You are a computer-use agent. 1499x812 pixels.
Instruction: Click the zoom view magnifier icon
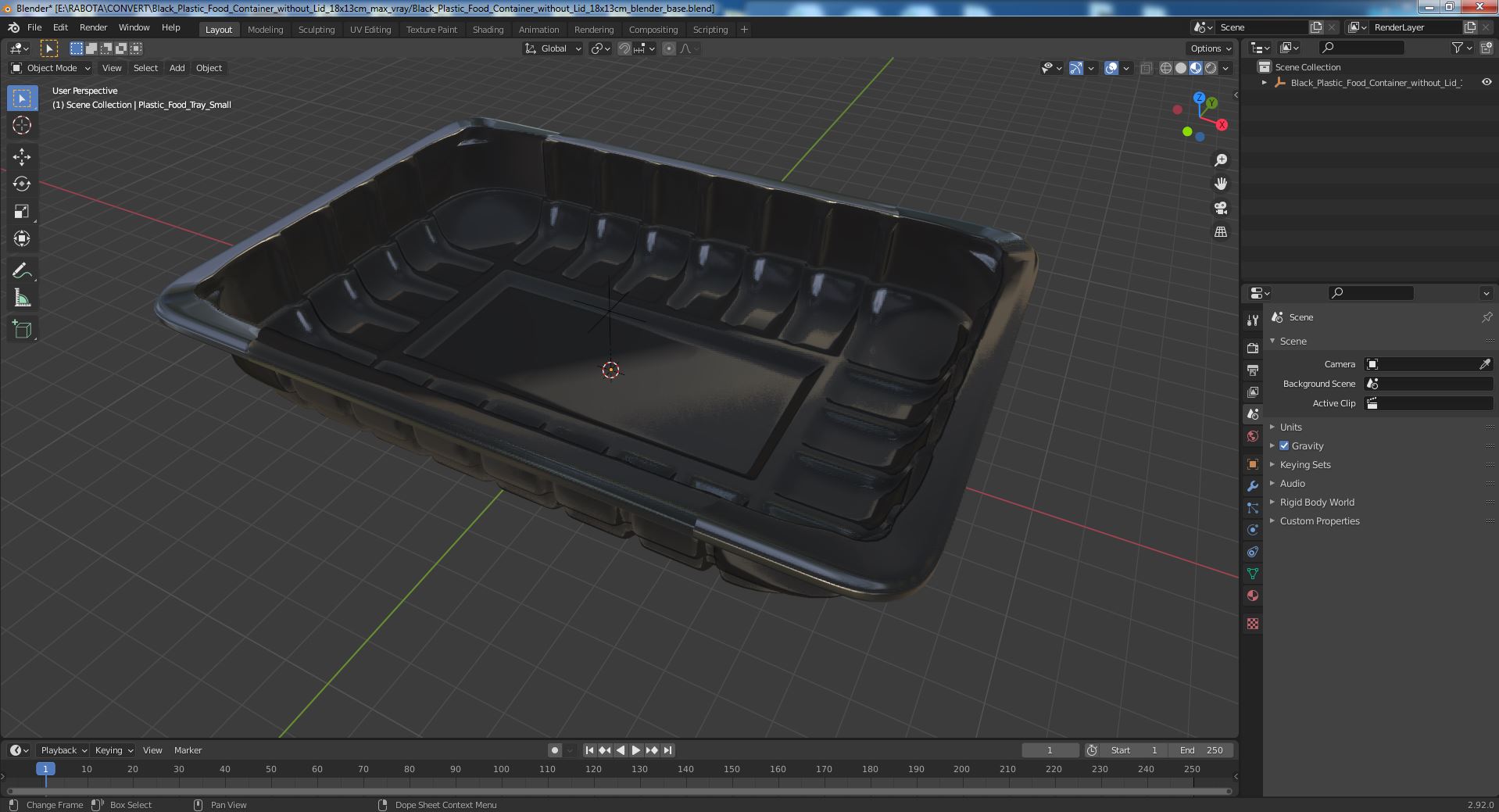[x=1221, y=160]
